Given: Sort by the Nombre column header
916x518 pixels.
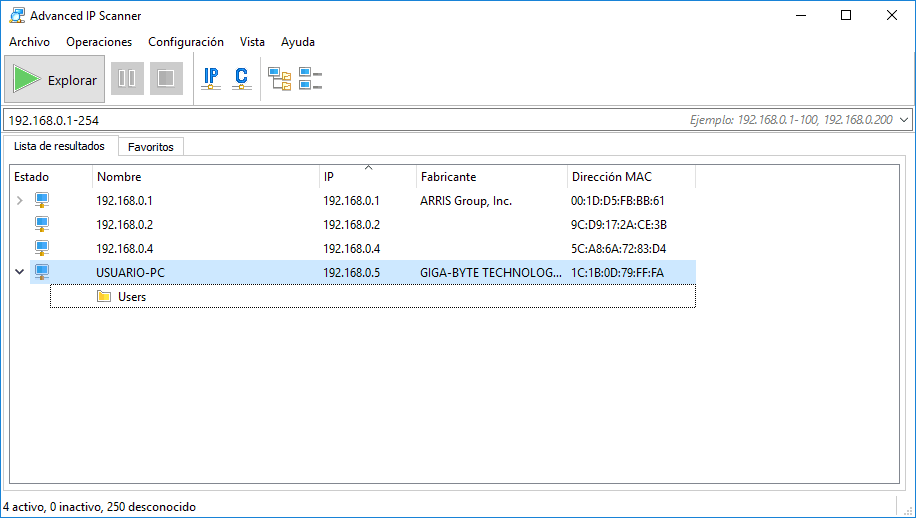Looking at the screenshot, I should click(206, 176).
